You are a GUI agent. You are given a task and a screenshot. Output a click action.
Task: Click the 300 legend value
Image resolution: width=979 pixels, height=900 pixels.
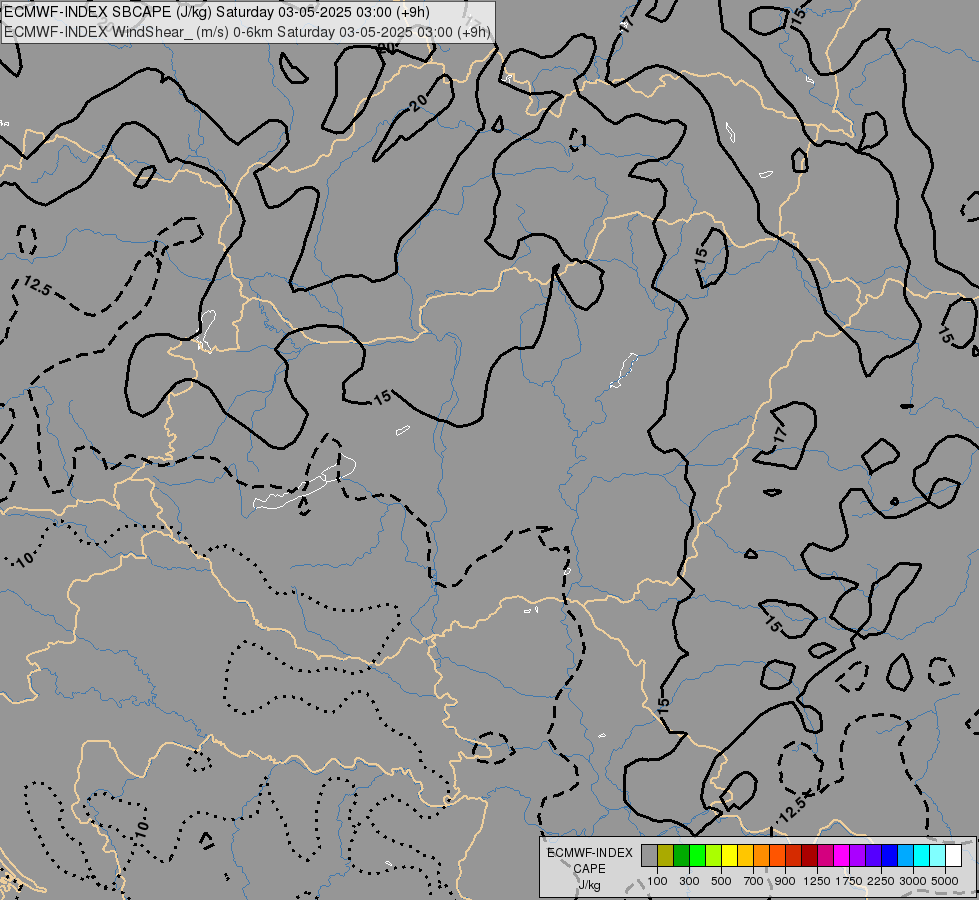point(689,881)
